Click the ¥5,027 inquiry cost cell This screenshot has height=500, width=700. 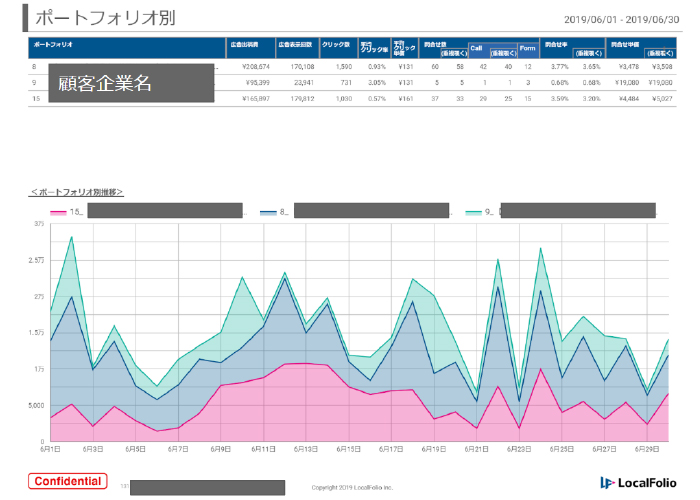(662, 99)
